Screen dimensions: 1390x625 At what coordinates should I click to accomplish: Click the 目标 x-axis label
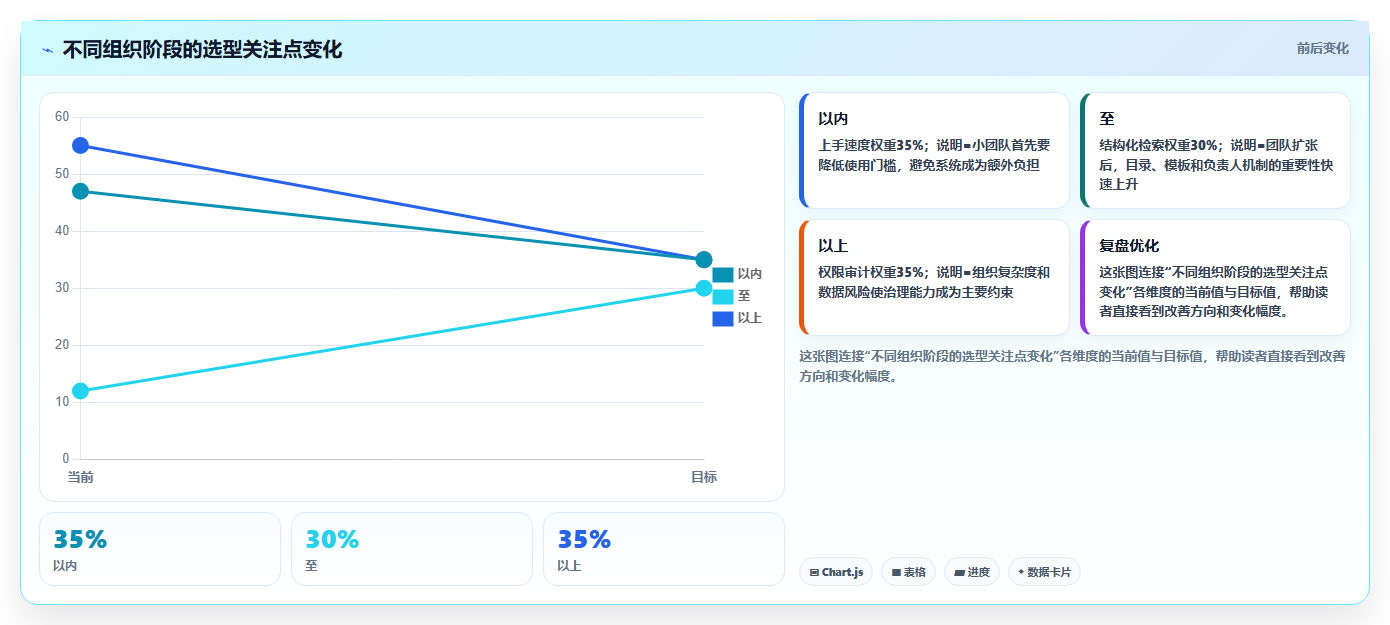(x=704, y=477)
